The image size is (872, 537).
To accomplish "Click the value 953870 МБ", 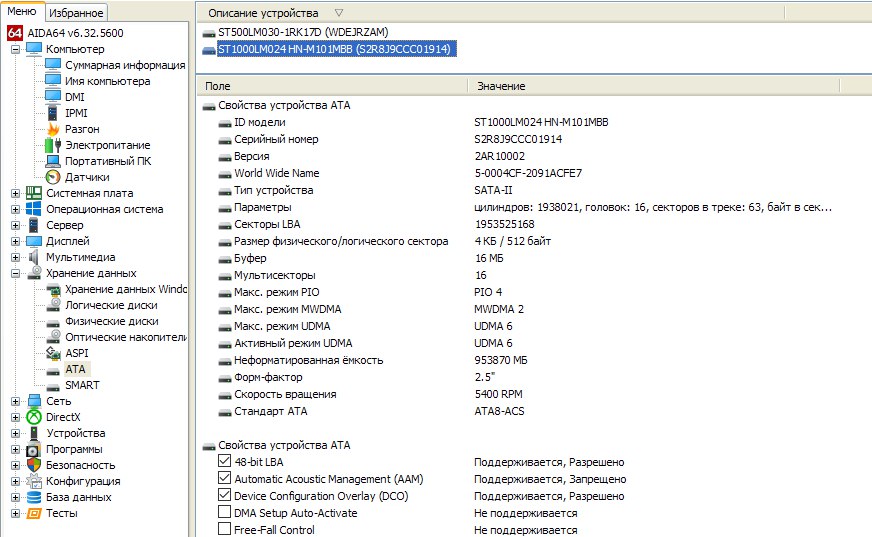I will (x=501, y=360).
